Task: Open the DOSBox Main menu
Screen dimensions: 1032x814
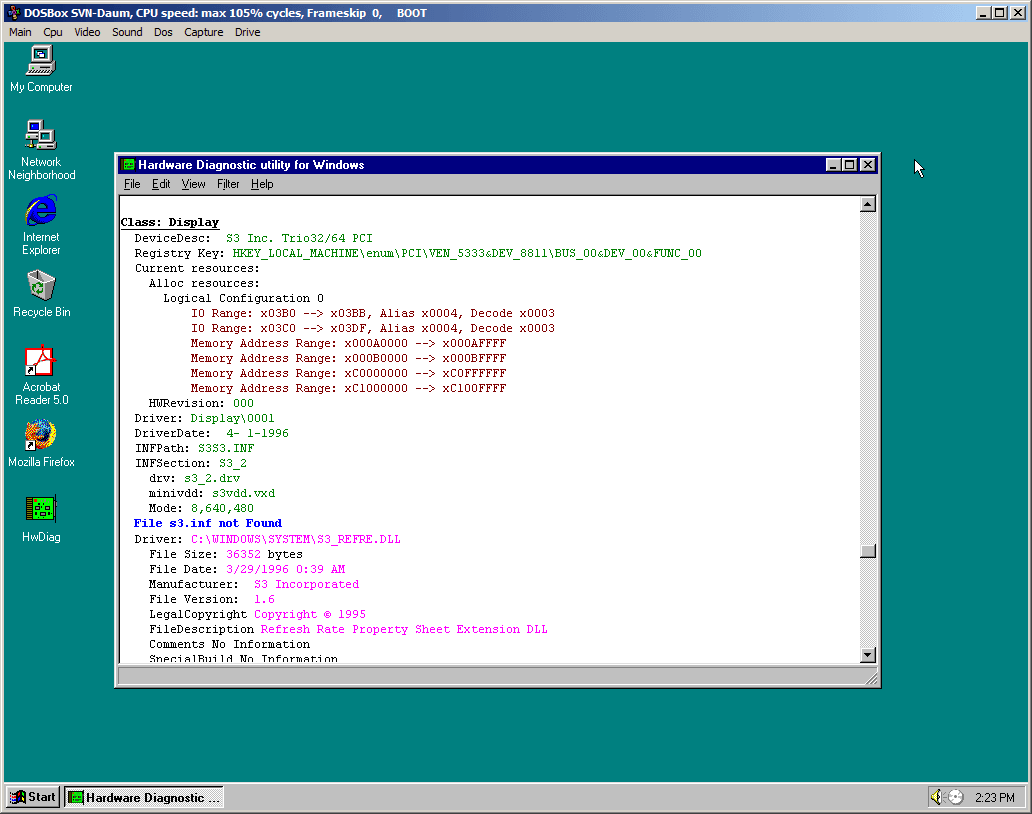Action: coord(20,32)
